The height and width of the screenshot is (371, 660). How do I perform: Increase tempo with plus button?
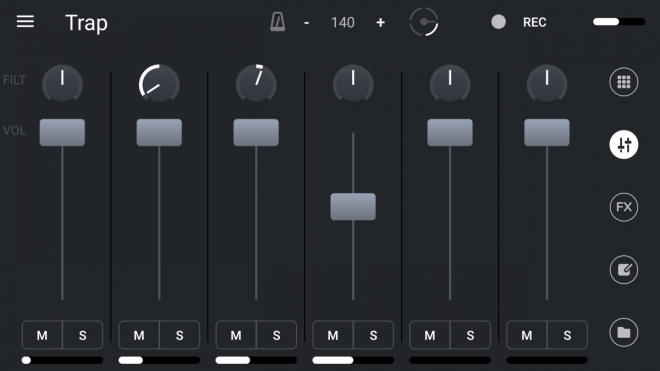pos(381,22)
